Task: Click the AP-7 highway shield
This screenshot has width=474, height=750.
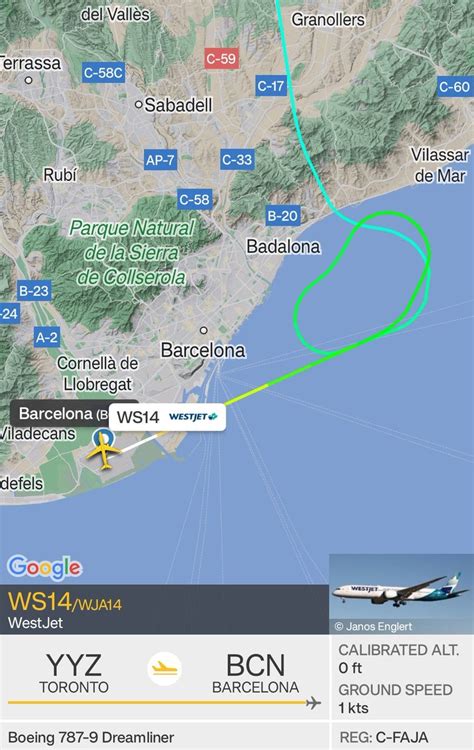Action: (x=161, y=160)
